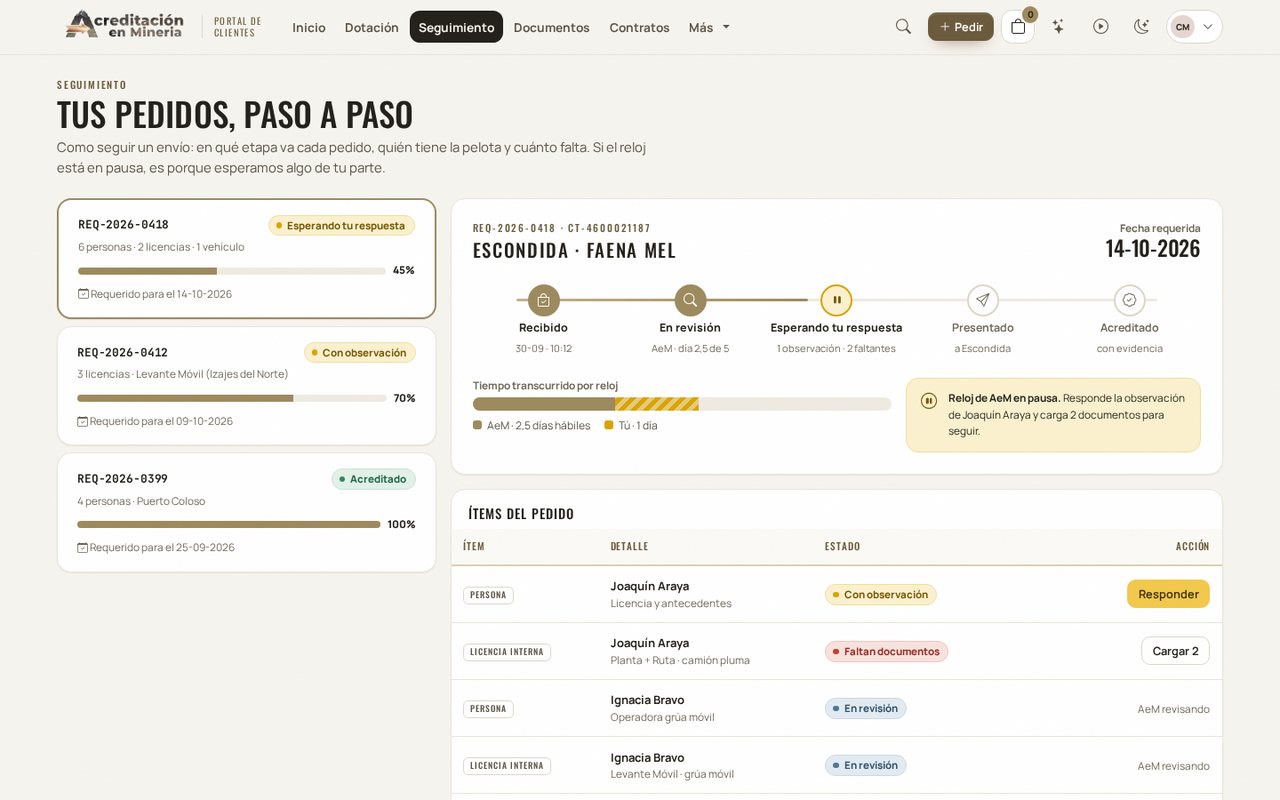
Task: Click the paused Esperando tu respuesta step
Action: point(836,300)
